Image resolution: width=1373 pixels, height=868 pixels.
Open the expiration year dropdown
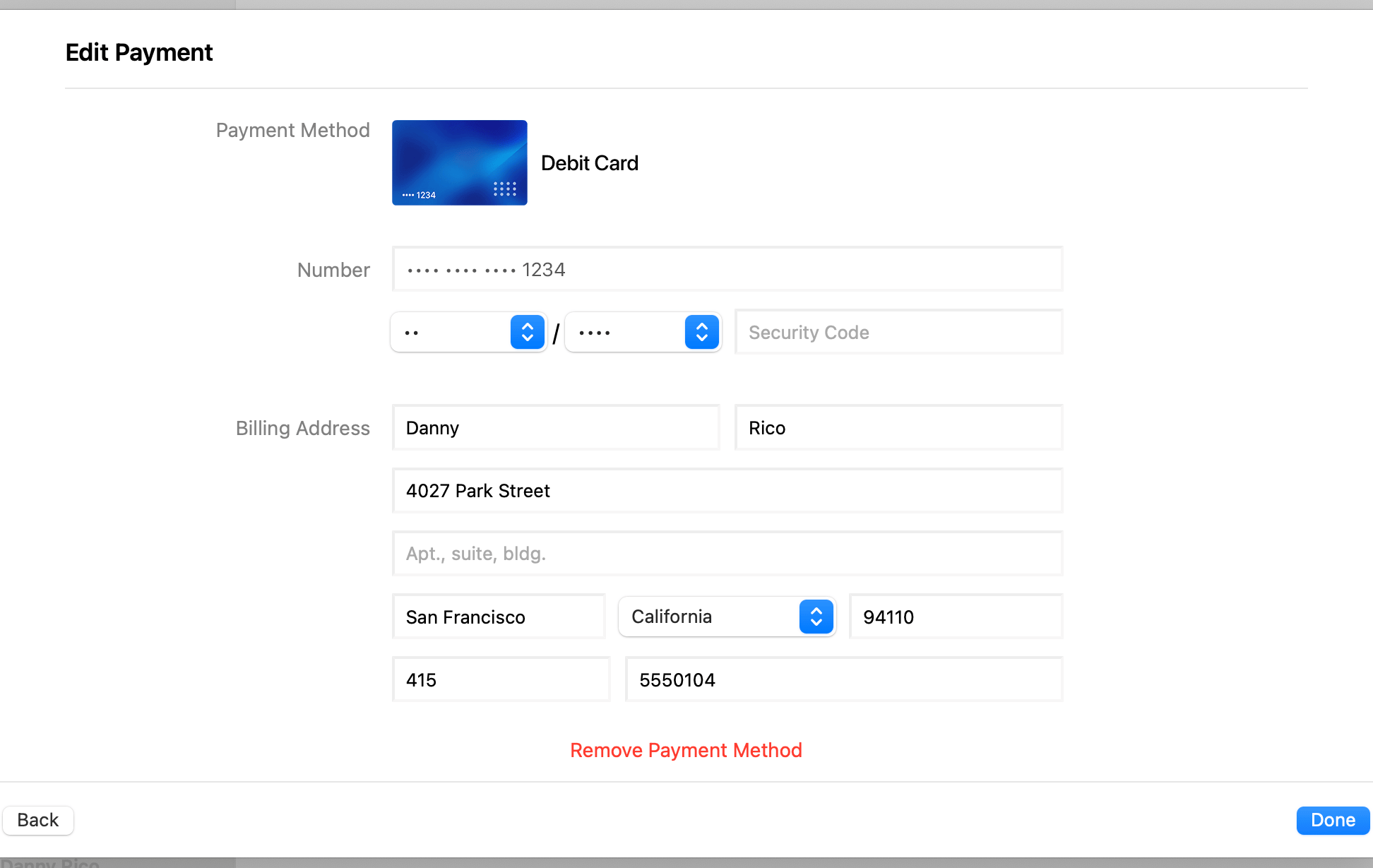point(643,332)
